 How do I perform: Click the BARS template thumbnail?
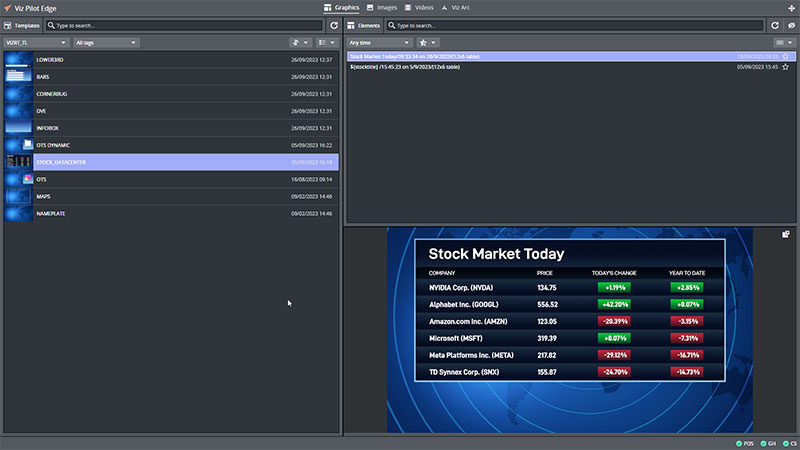pos(18,77)
